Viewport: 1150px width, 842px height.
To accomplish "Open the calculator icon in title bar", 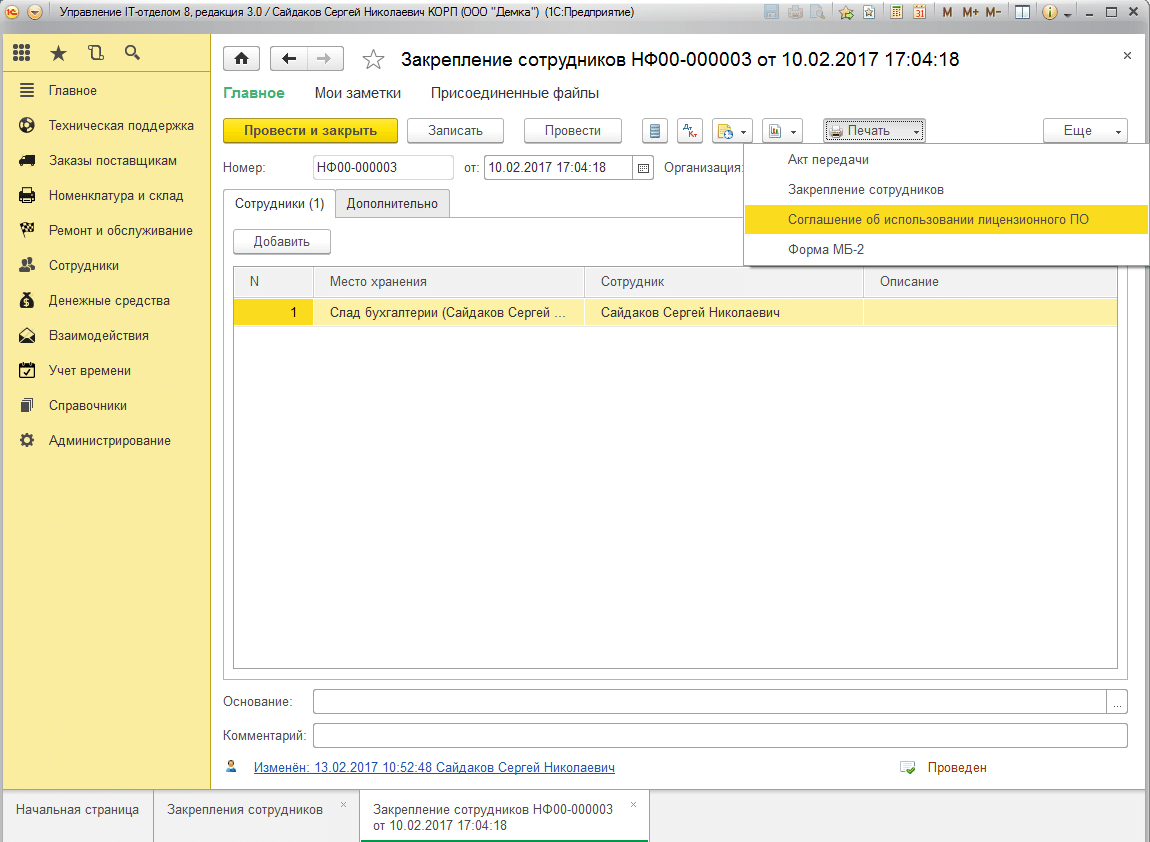I will point(897,12).
